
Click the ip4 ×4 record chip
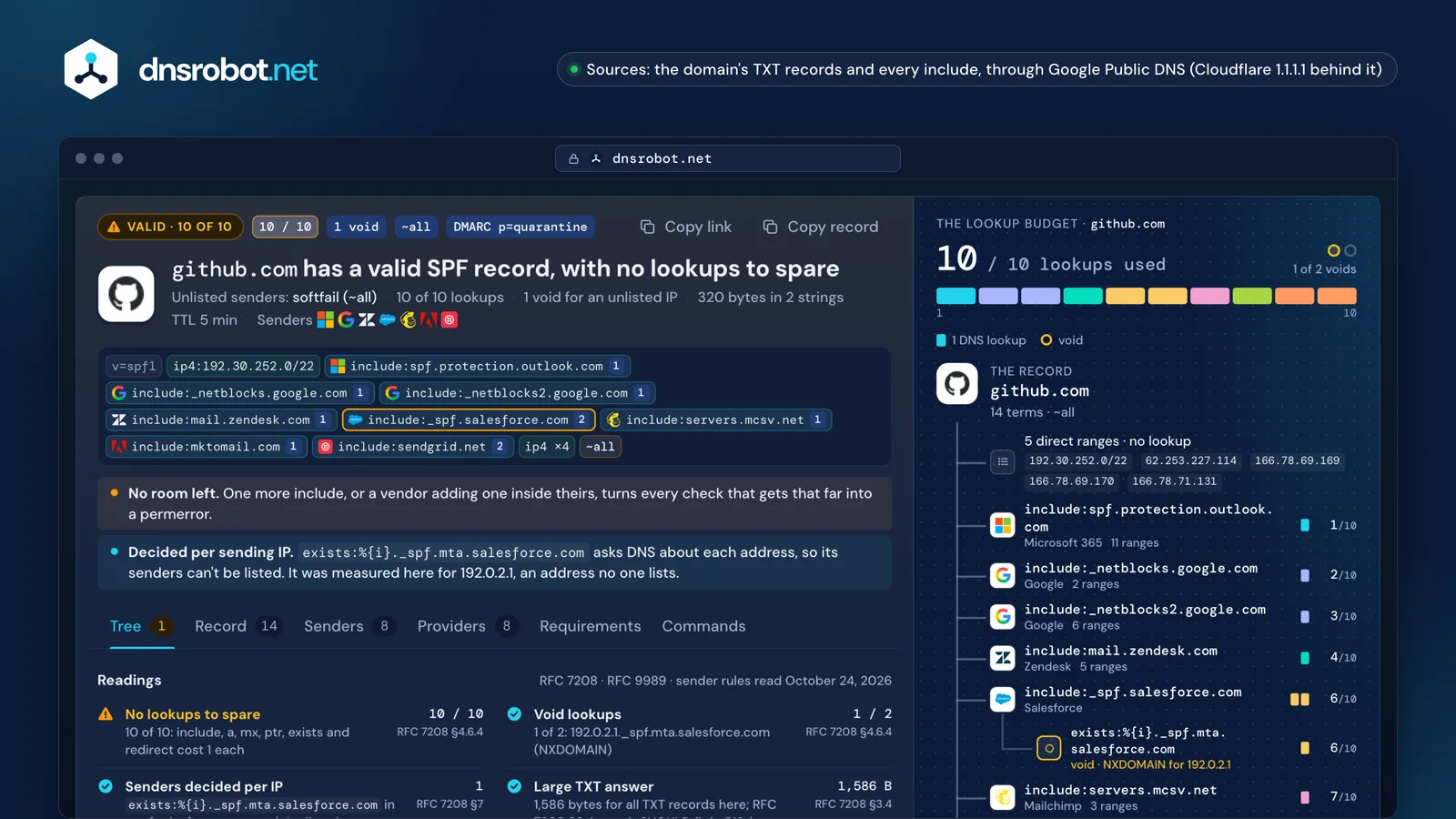(x=547, y=446)
